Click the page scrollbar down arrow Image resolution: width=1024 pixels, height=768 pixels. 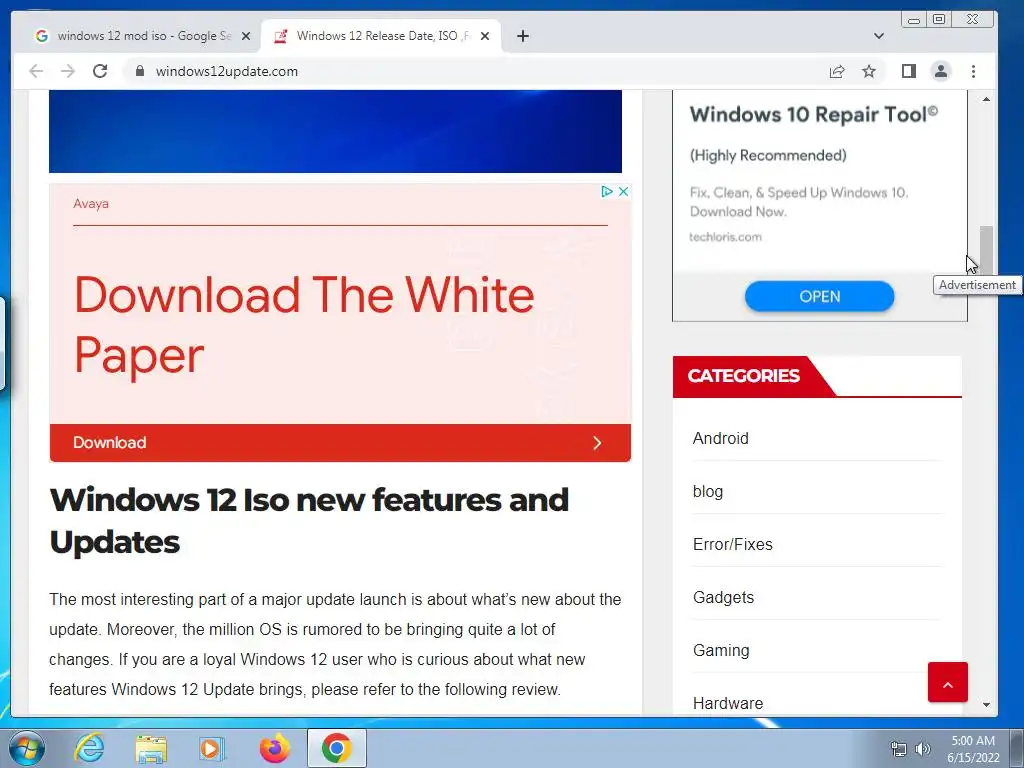[986, 705]
